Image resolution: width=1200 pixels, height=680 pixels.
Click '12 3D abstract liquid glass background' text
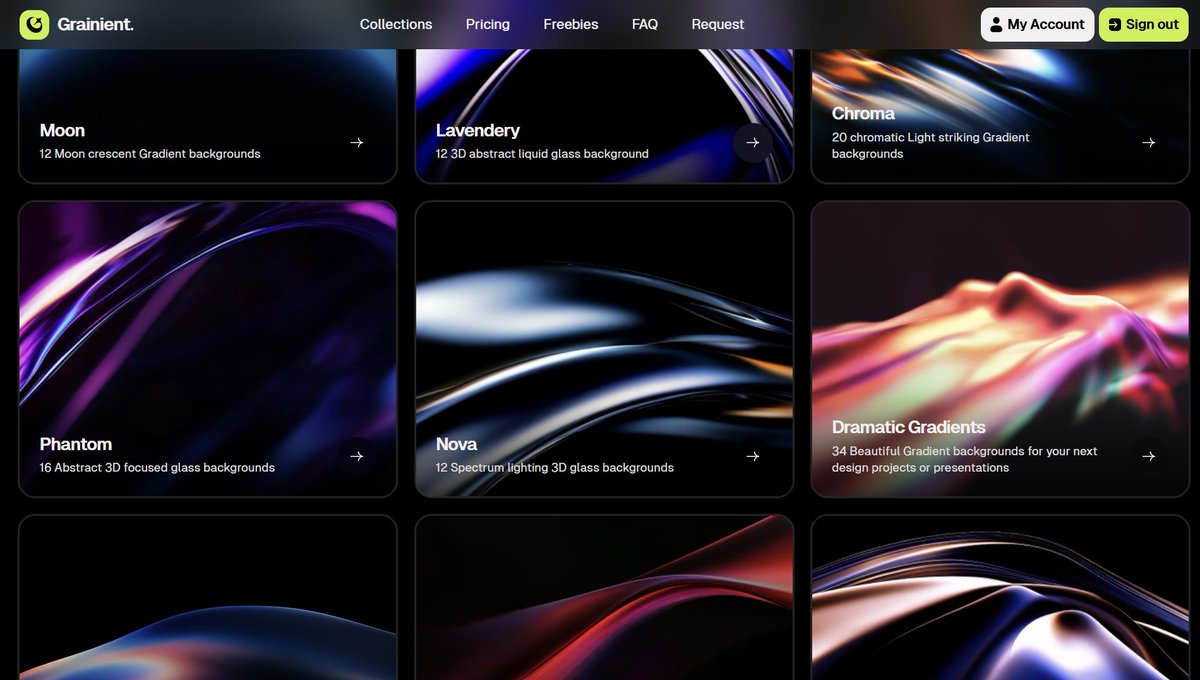(542, 154)
